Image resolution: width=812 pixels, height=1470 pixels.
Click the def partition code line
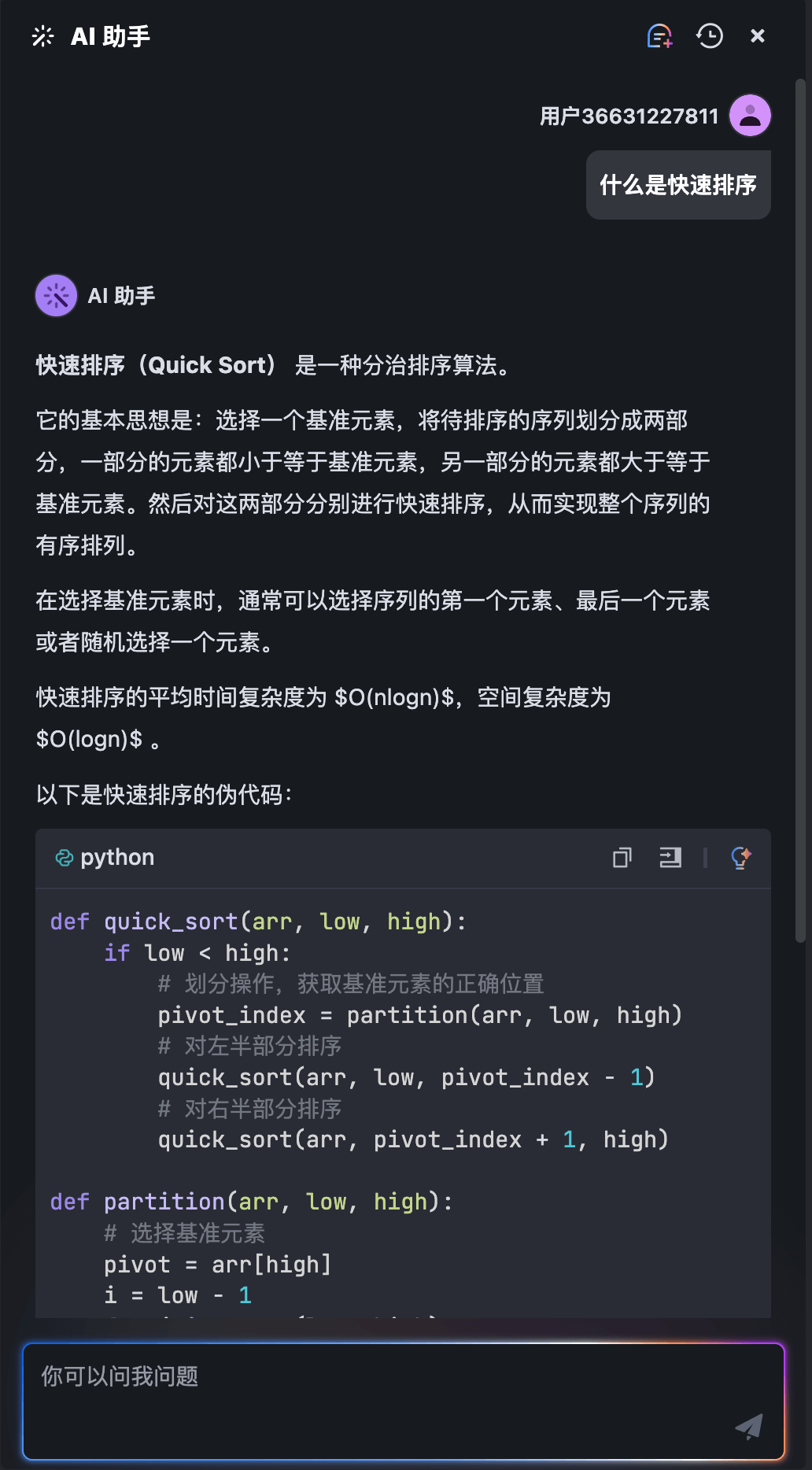click(x=251, y=1202)
